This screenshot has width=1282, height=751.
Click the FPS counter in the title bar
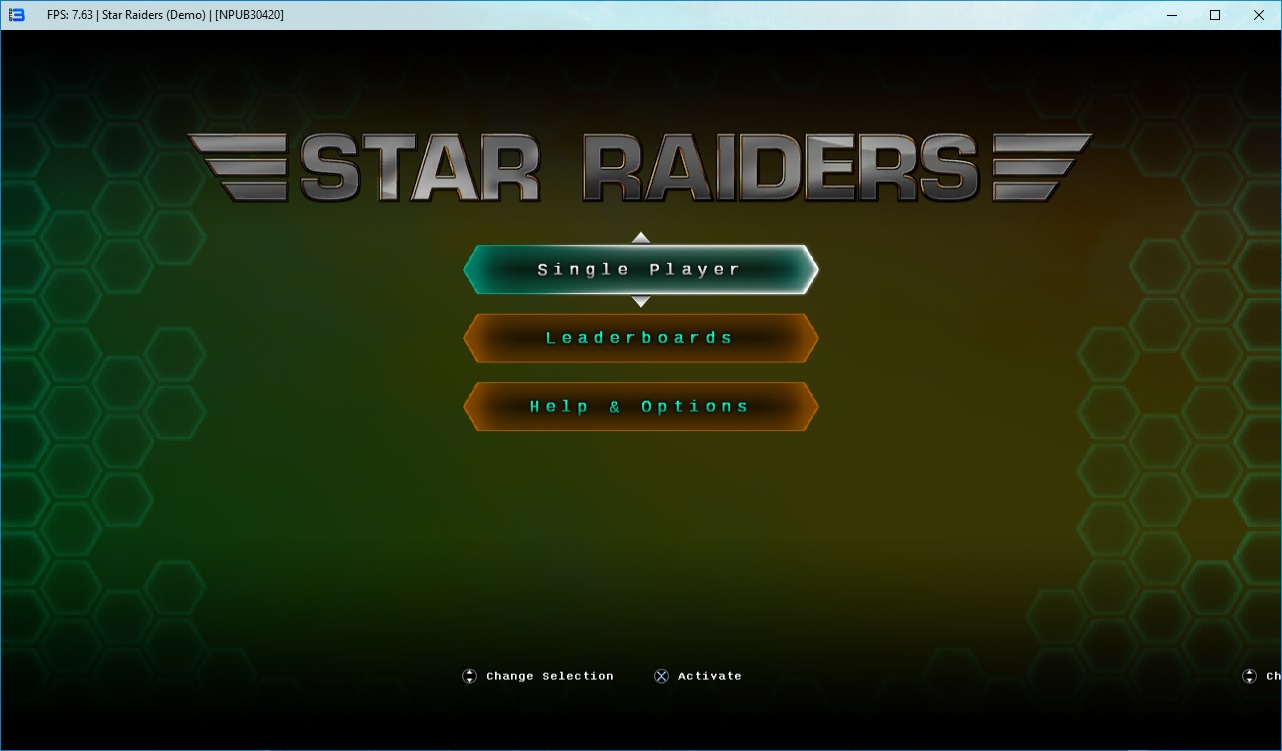pyautogui.click(x=70, y=15)
